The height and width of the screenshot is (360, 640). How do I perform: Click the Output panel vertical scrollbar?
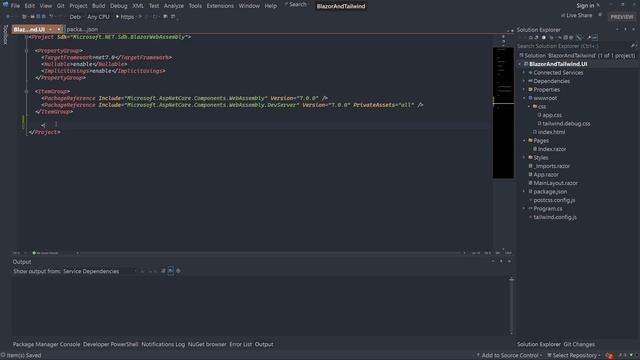pos(511,306)
